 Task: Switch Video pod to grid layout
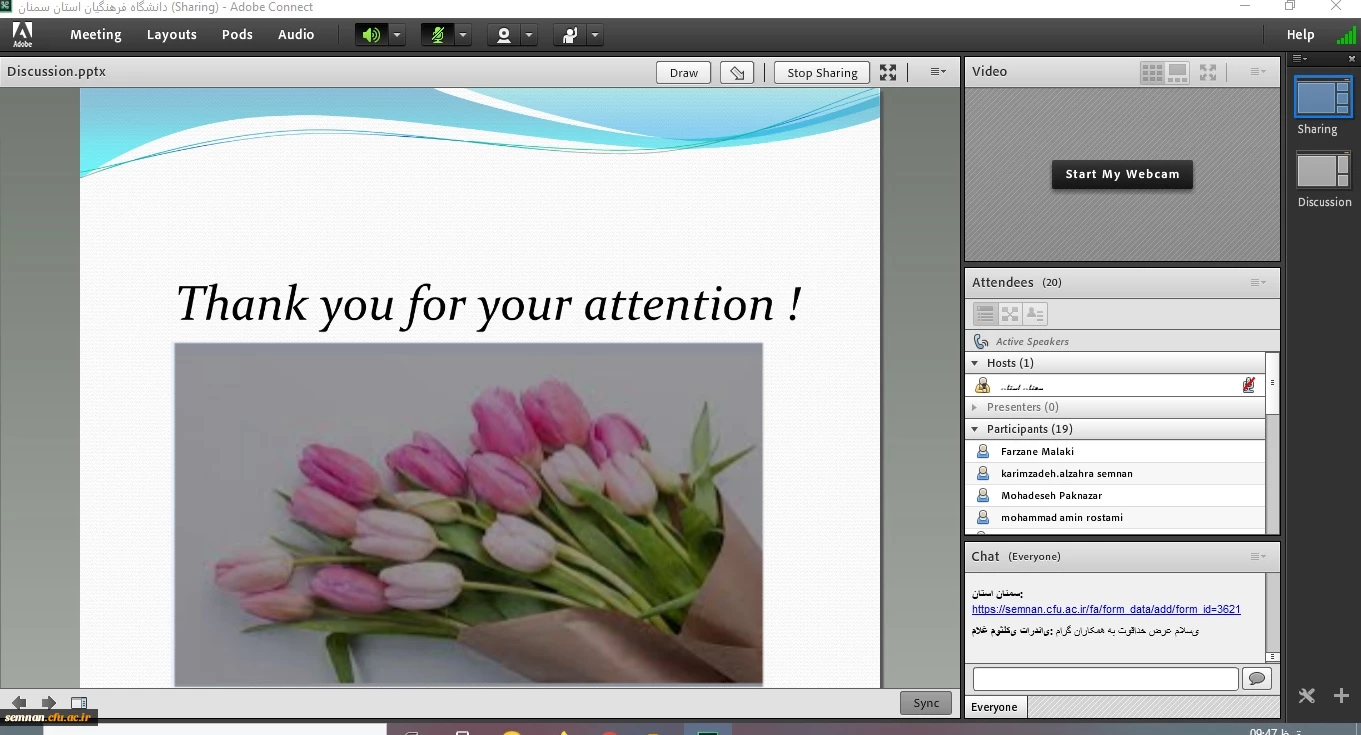tap(1152, 72)
